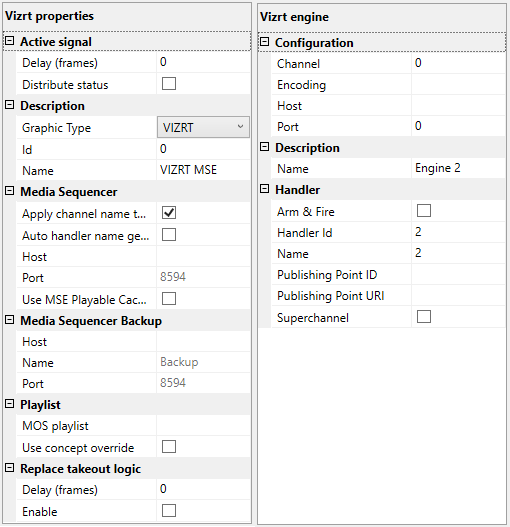Image resolution: width=510 pixels, height=527 pixels.
Task: Select the Encoding label
Action: click(302, 85)
